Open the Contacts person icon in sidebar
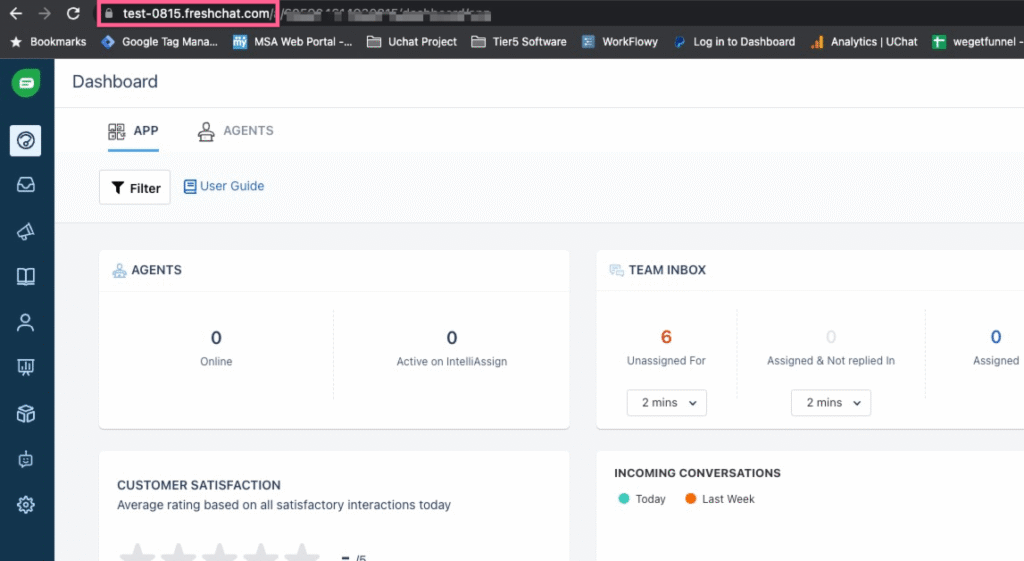 click(26, 322)
